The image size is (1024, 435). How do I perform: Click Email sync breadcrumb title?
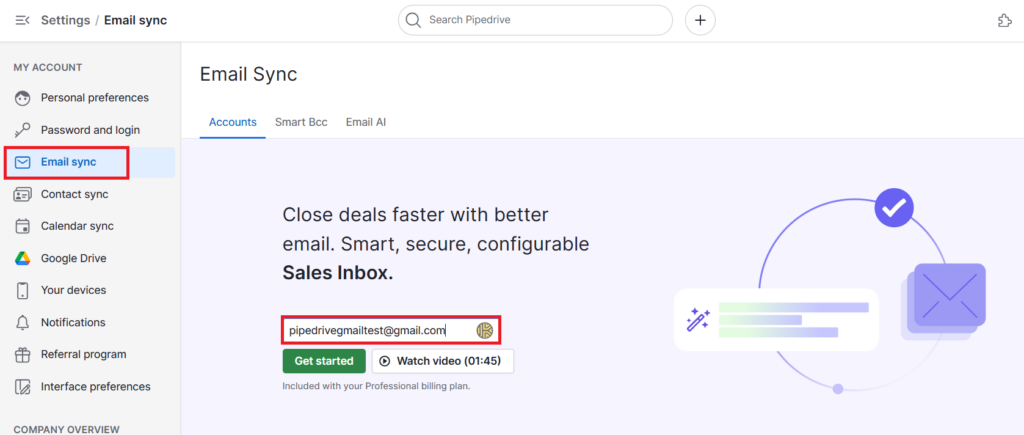(x=135, y=20)
